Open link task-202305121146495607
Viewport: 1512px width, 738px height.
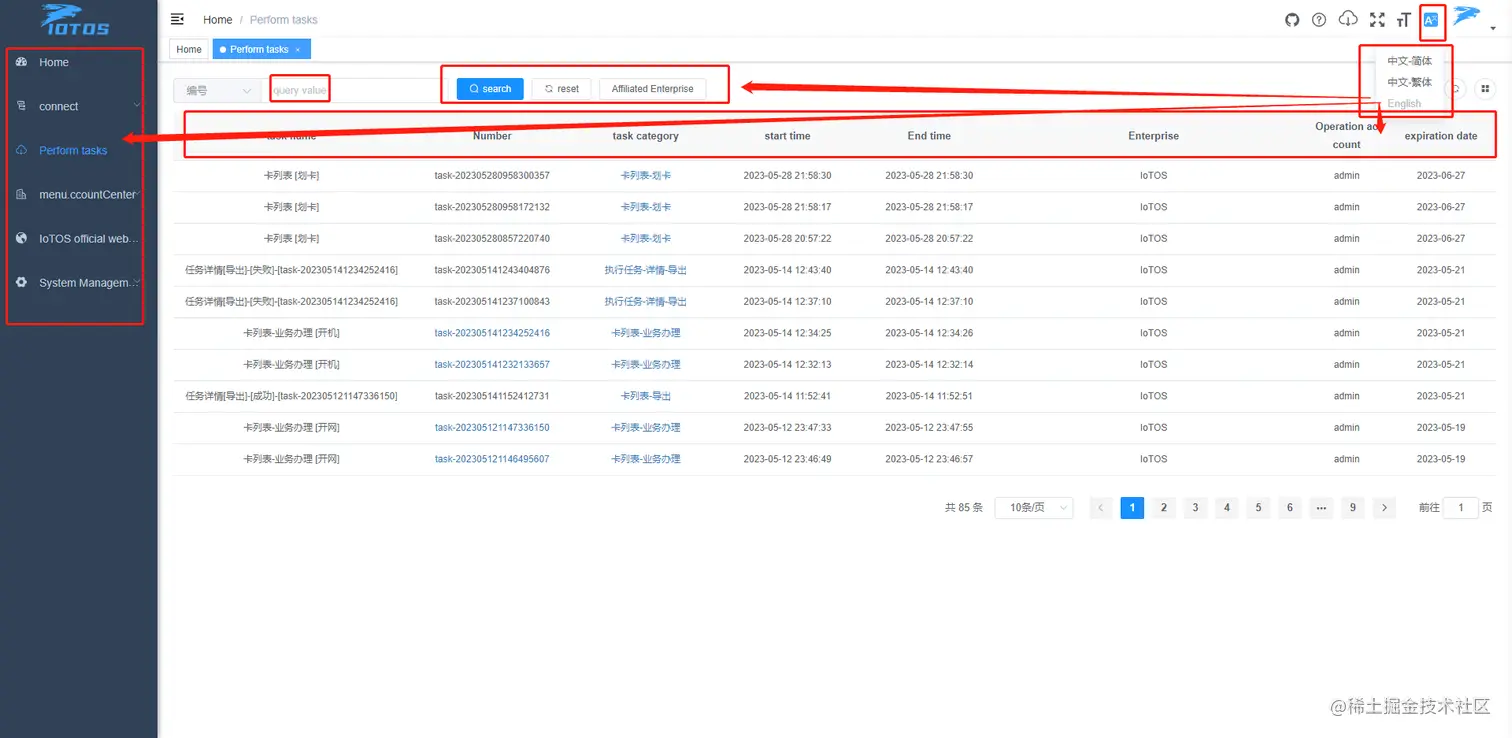(x=492, y=460)
